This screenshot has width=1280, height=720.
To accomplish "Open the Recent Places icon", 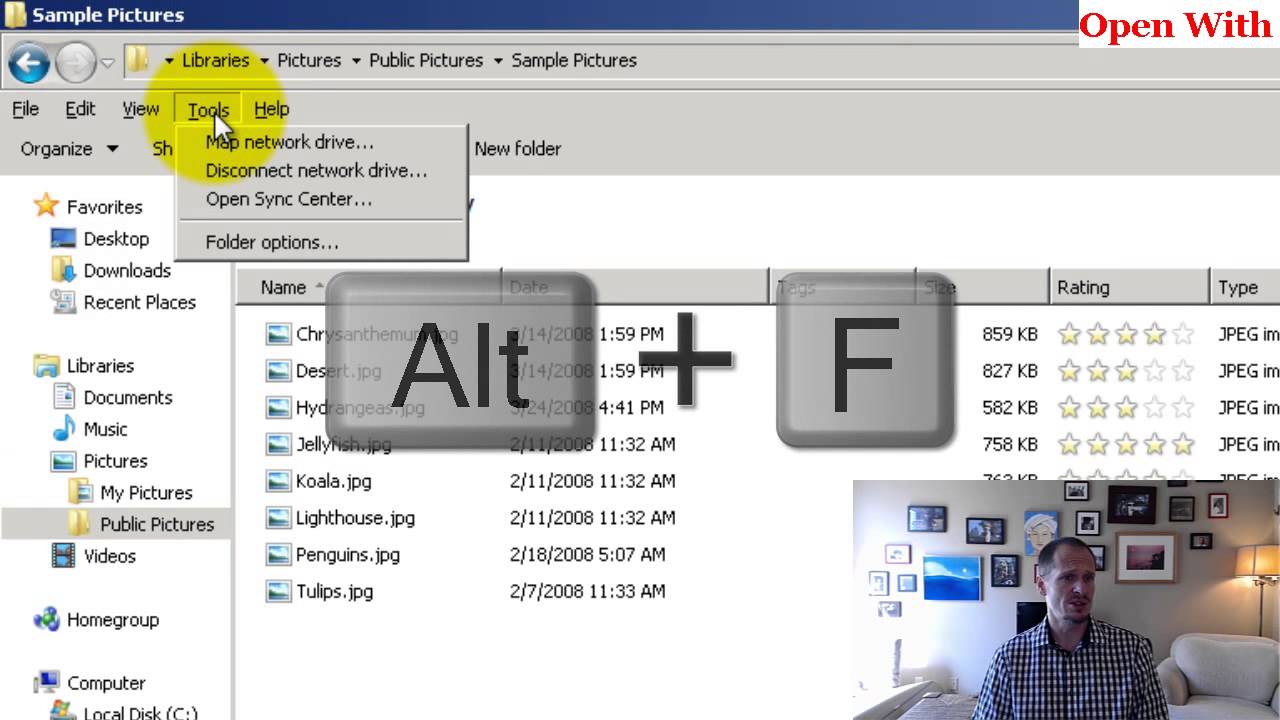I will click(x=63, y=302).
